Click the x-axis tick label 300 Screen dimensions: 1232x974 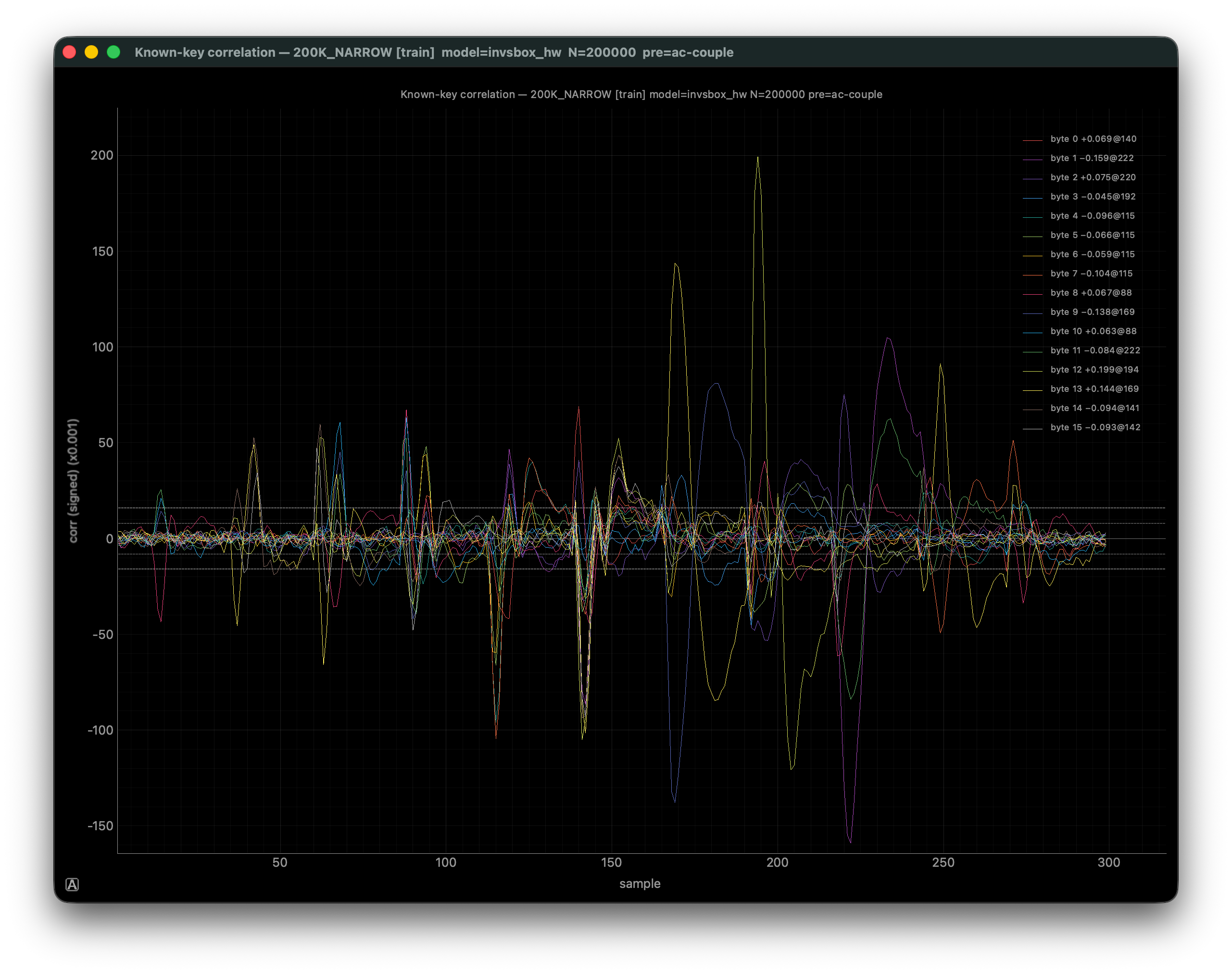point(1108,862)
